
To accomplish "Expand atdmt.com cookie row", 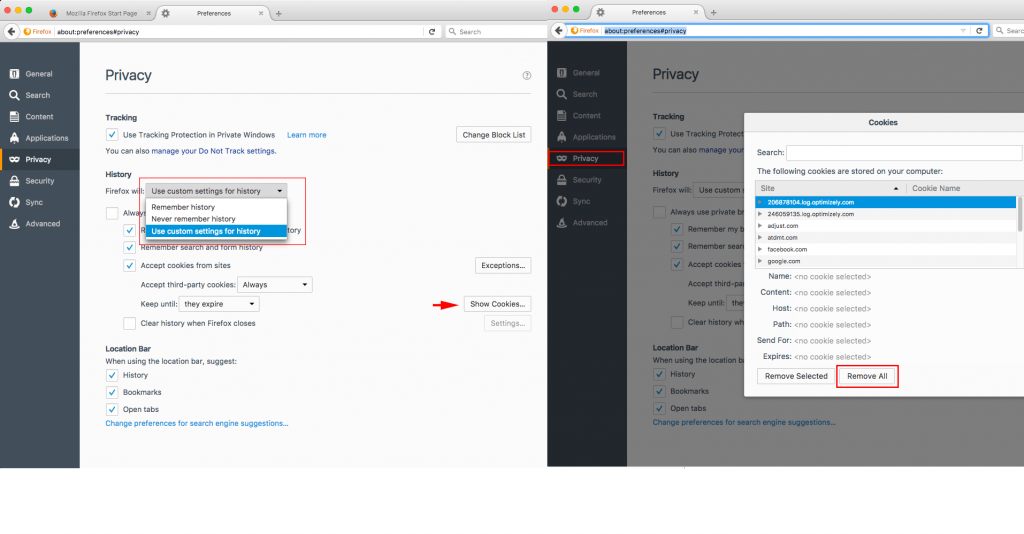I will (x=760, y=238).
